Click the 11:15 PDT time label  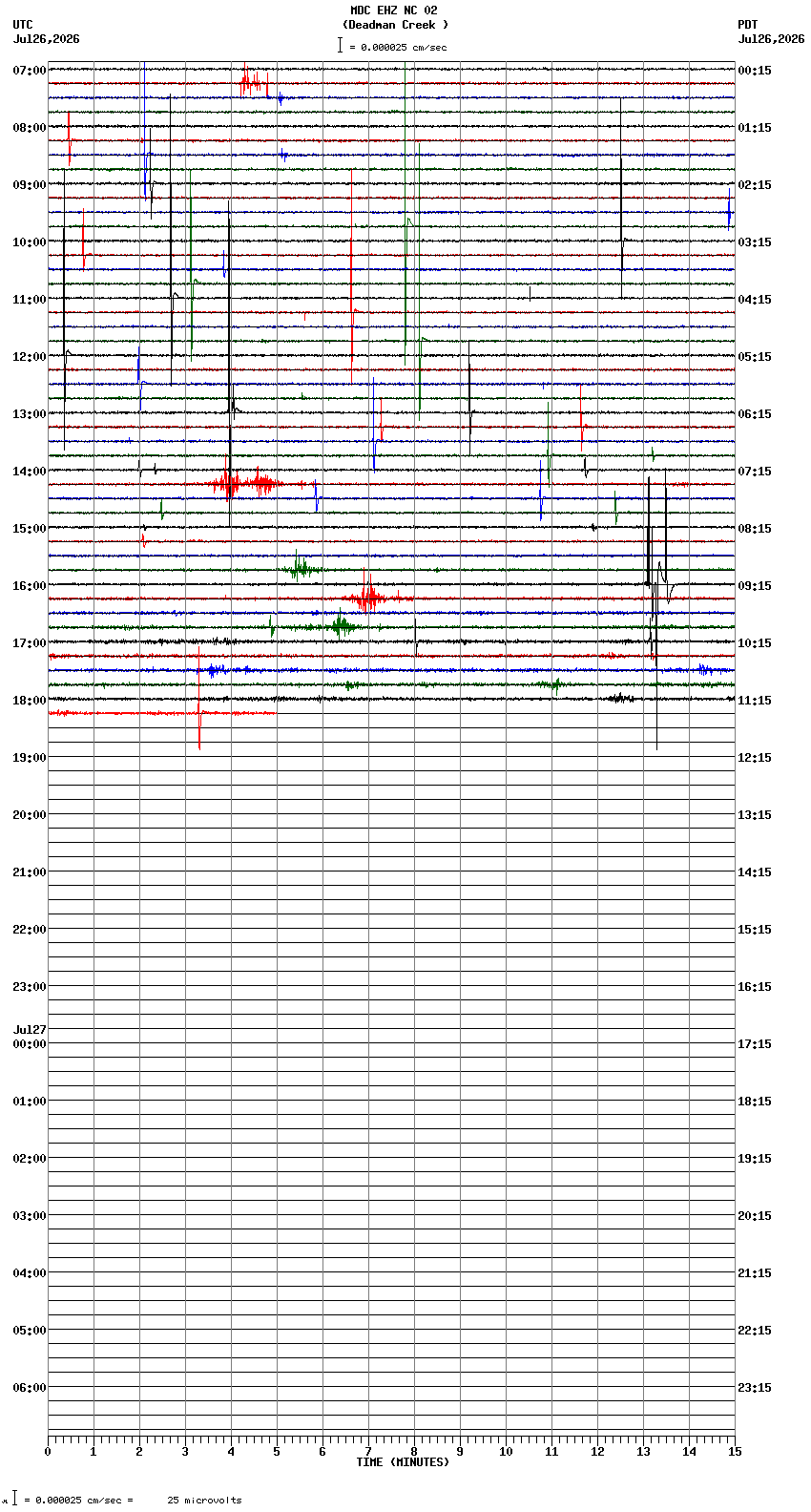coord(755,701)
